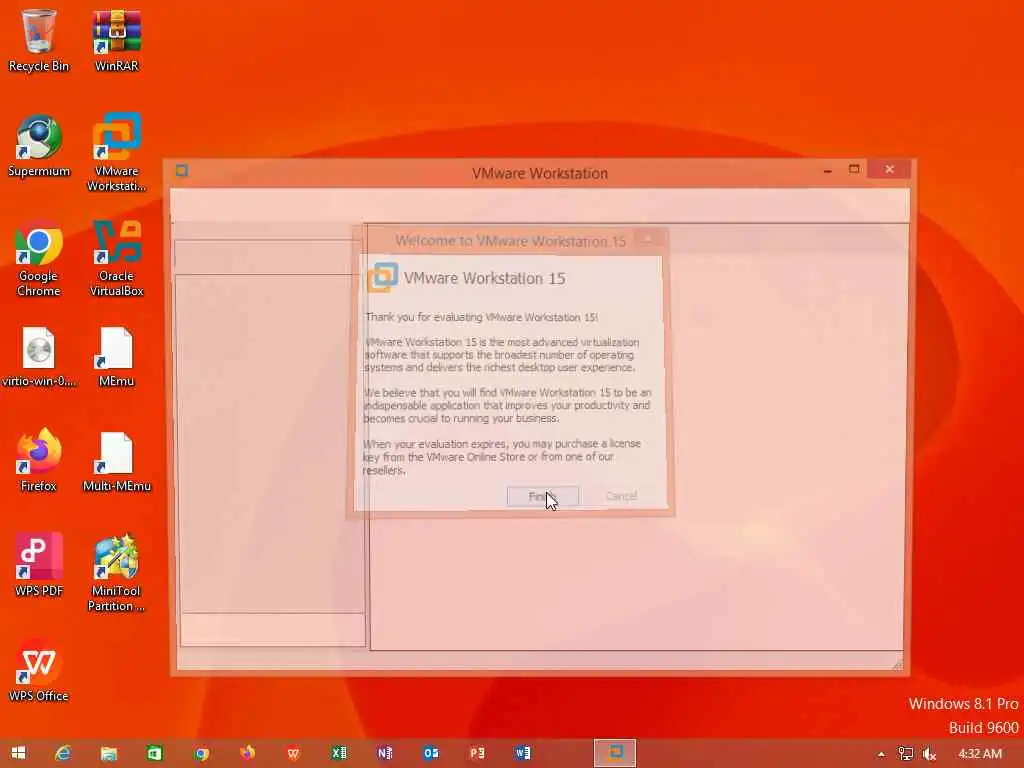Click the muted volume tray icon

point(929,754)
